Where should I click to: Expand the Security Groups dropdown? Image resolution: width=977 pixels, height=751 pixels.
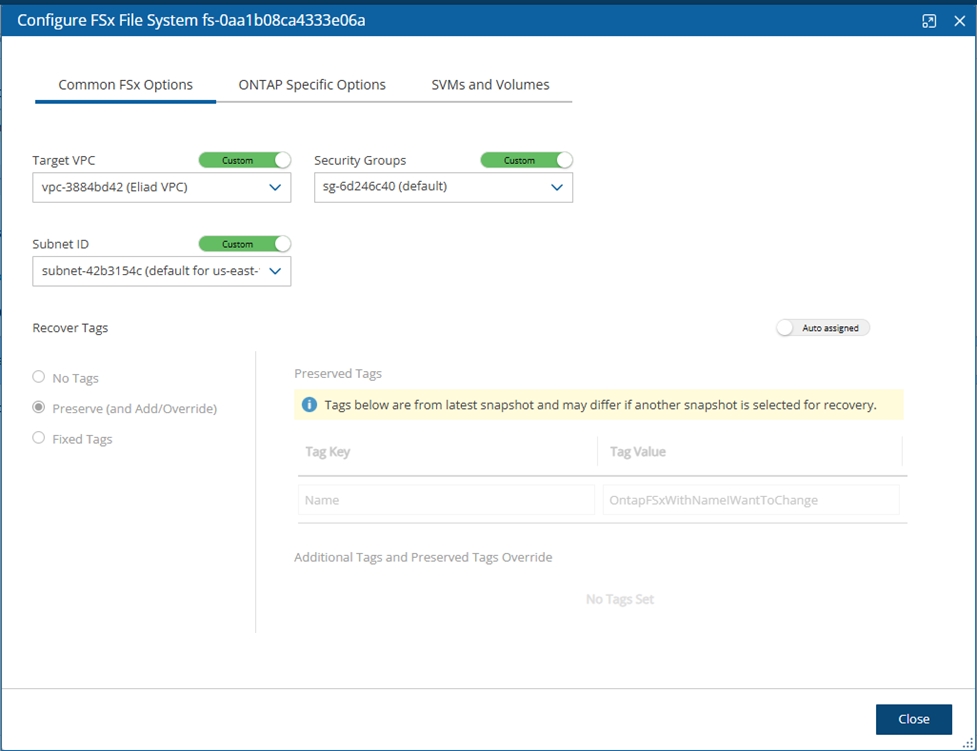pyautogui.click(x=443, y=187)
